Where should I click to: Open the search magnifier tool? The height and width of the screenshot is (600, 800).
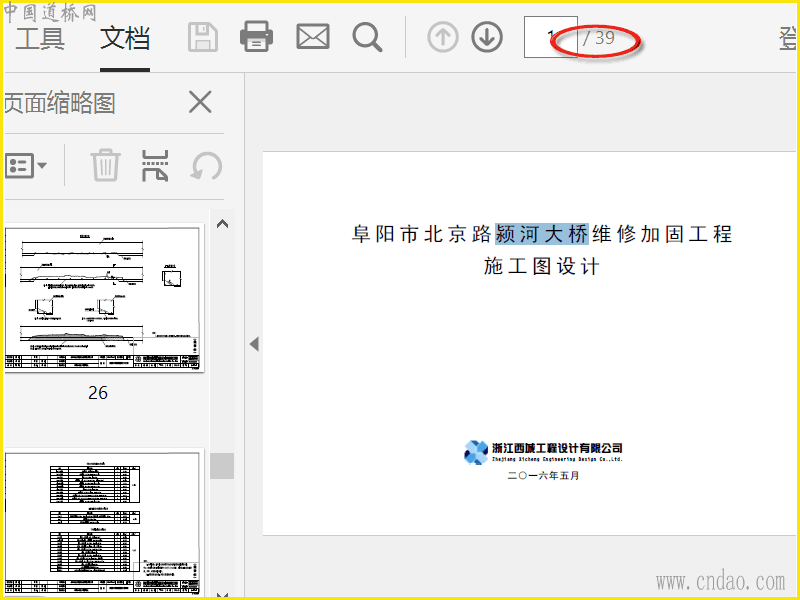(x=367, y=37)
